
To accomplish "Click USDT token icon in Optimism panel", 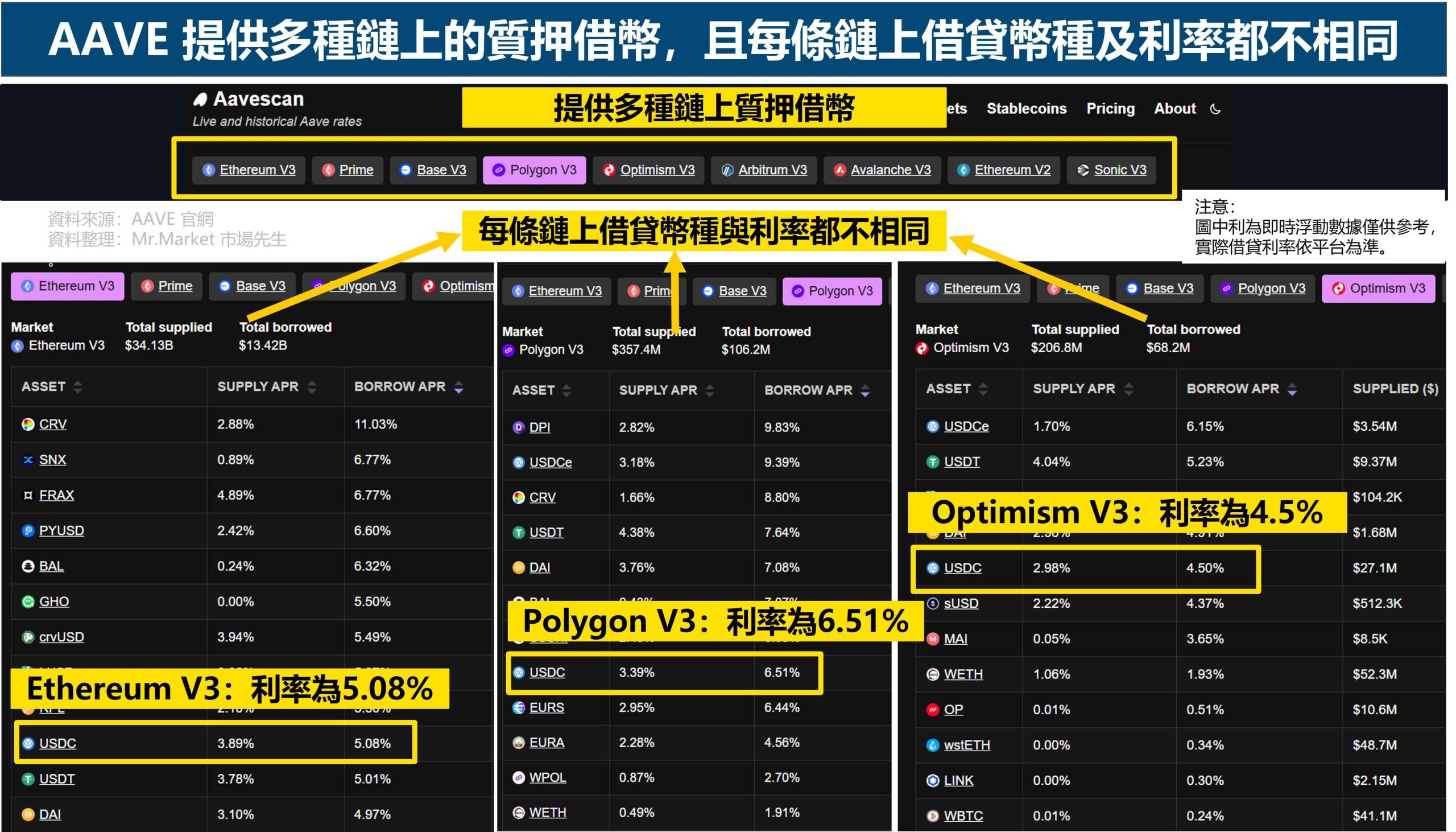I will click(932, 461).
